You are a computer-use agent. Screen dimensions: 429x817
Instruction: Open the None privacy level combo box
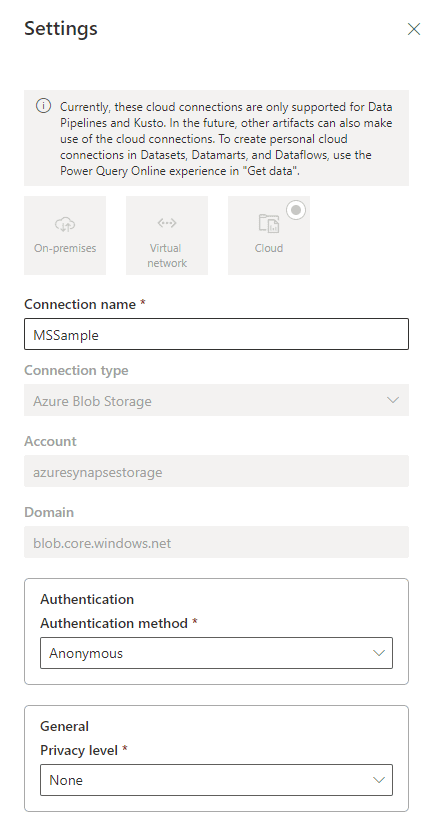pos(216,780)
